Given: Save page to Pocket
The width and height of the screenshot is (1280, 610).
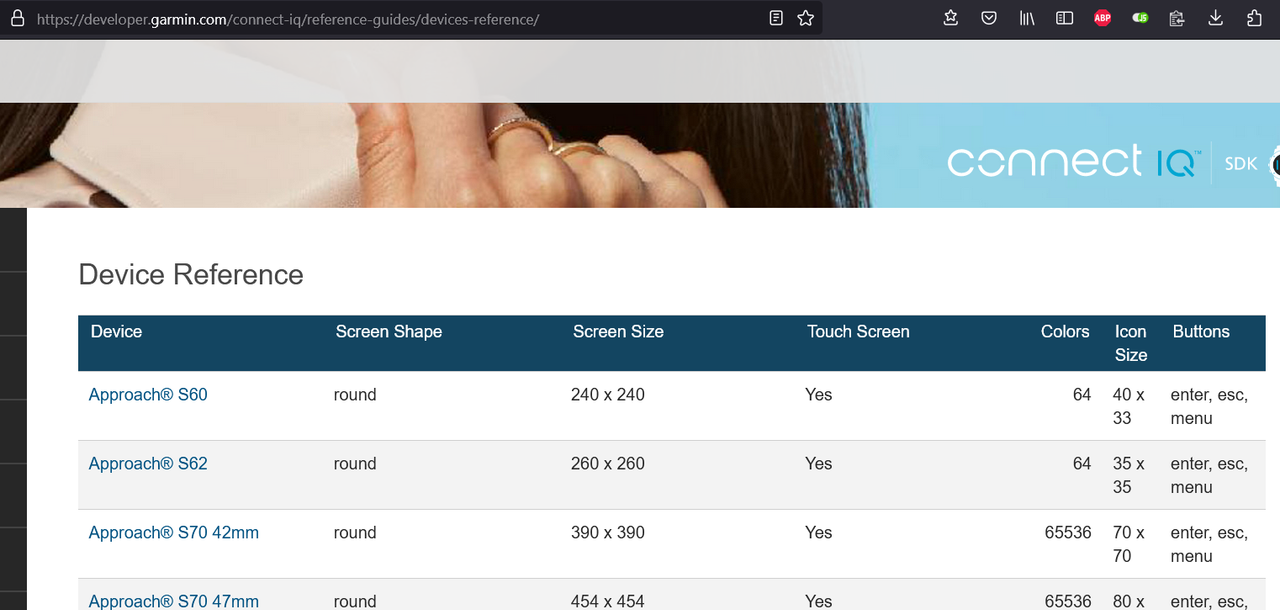Looking at the screenshot, I should click(x=989, y=18).
